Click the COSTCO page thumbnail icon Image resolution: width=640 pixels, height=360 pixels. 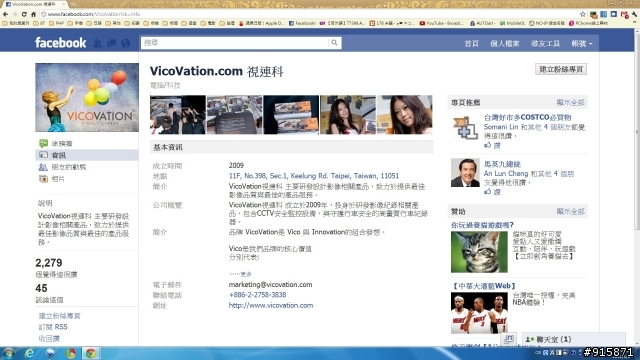(465, 128)
